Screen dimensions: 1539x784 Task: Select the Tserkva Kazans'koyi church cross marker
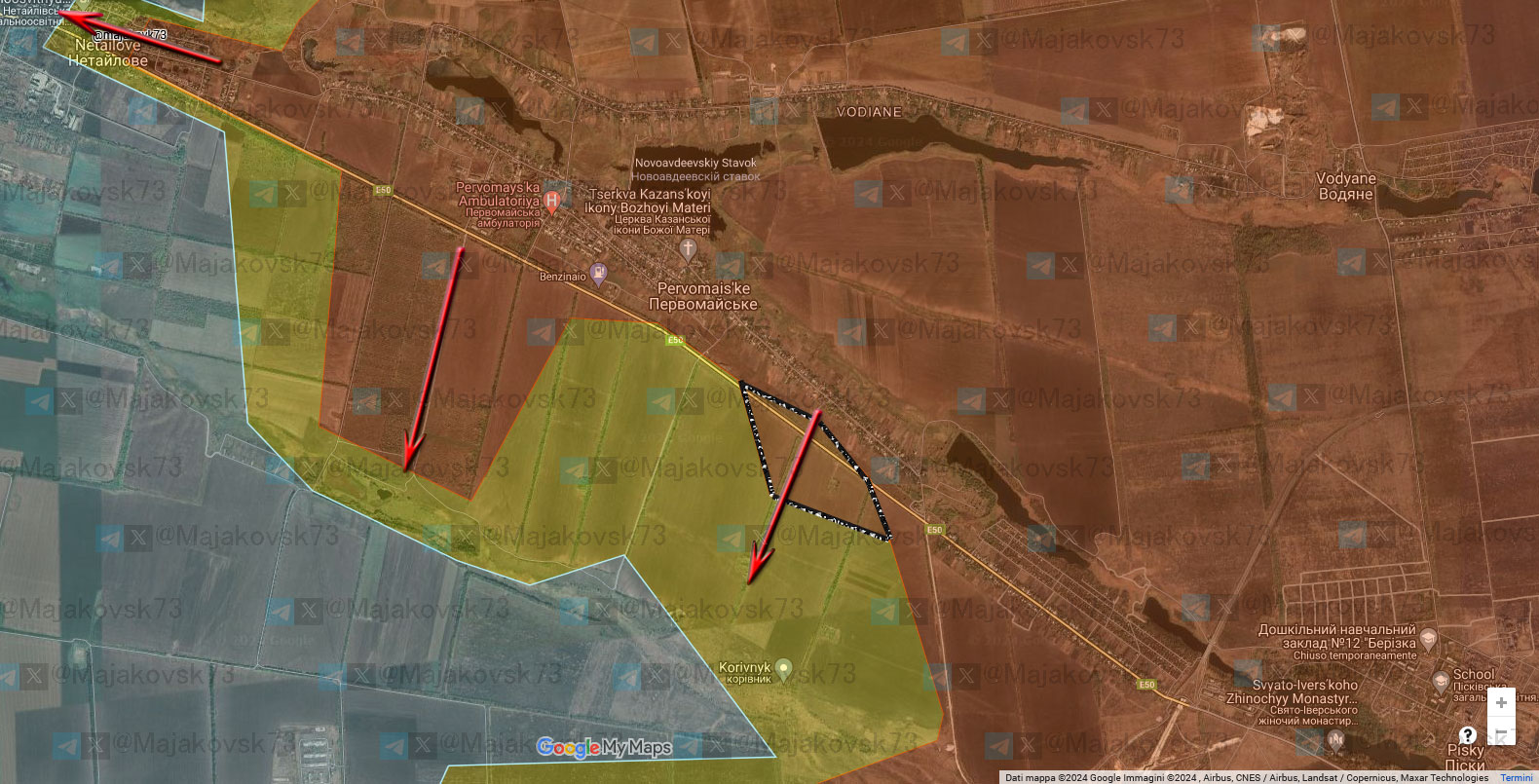[688, 249]
